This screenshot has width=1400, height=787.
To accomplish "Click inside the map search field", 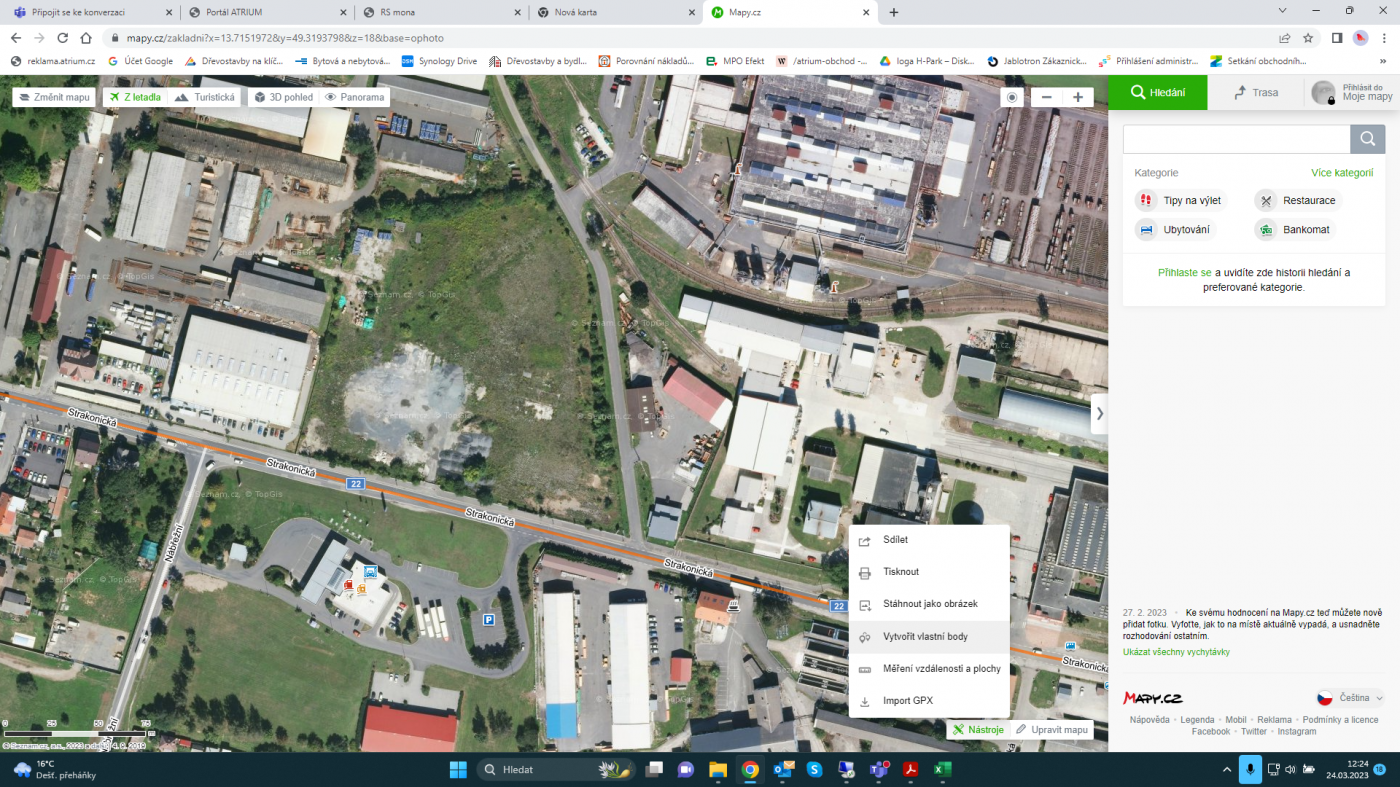I will (x=1236, y=139).
